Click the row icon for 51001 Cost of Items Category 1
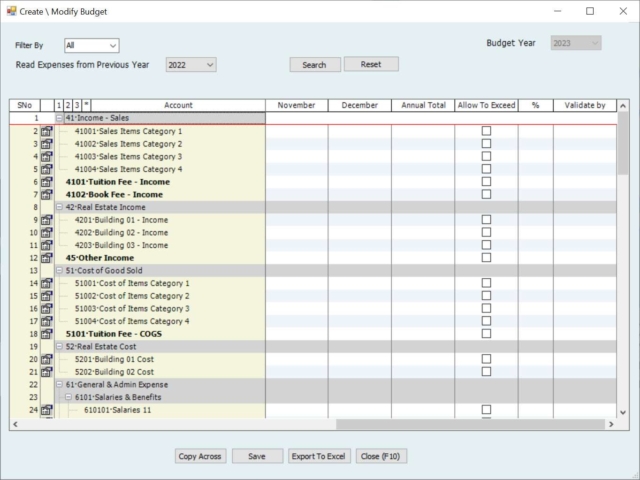This screenshot has width=640, height=480. [x=47, y=283]
